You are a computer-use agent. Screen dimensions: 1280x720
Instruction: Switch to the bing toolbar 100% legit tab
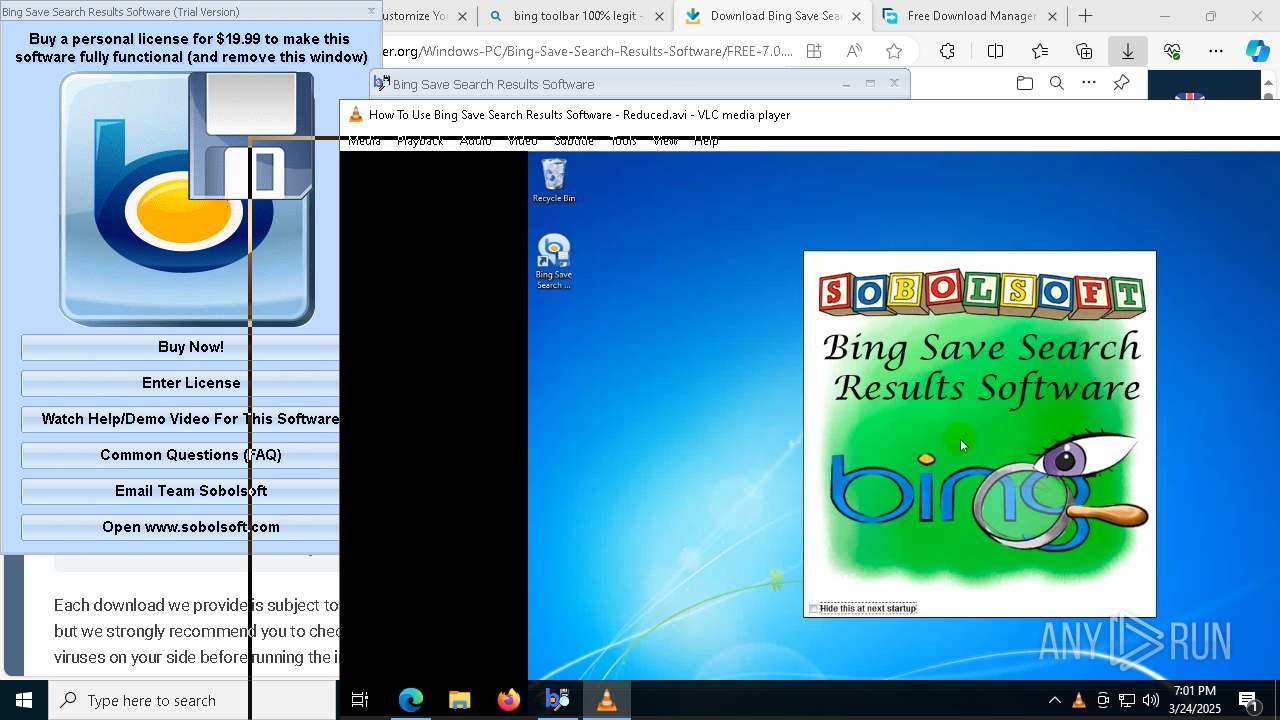[576, 16]
